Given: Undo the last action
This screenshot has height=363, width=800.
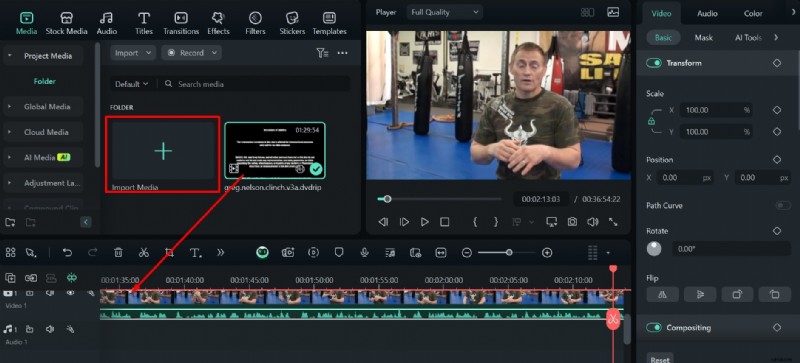Looking at the screenshot, I should point(67,253).
